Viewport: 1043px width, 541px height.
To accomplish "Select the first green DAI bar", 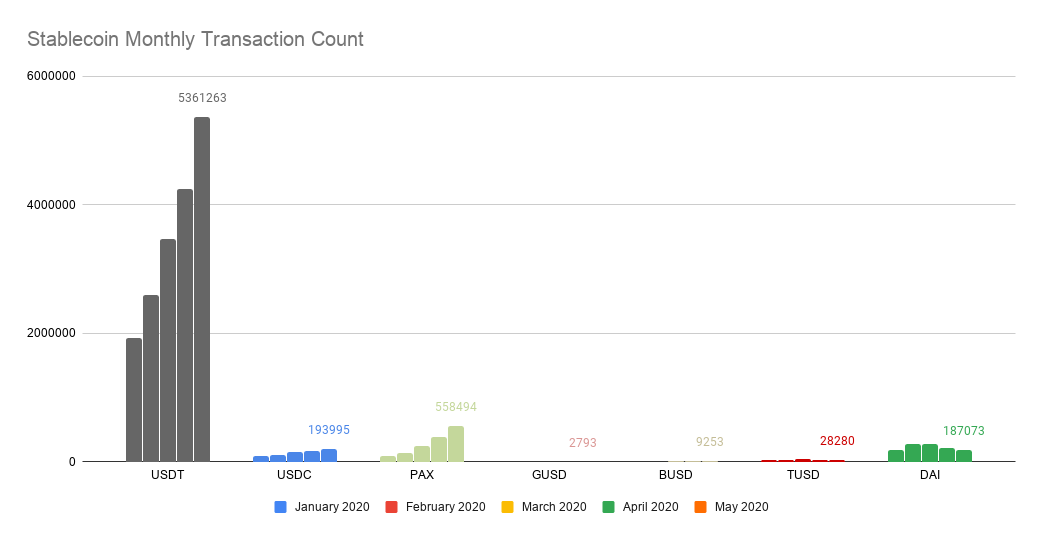I will pyautogui.click(x=896, y=456).
